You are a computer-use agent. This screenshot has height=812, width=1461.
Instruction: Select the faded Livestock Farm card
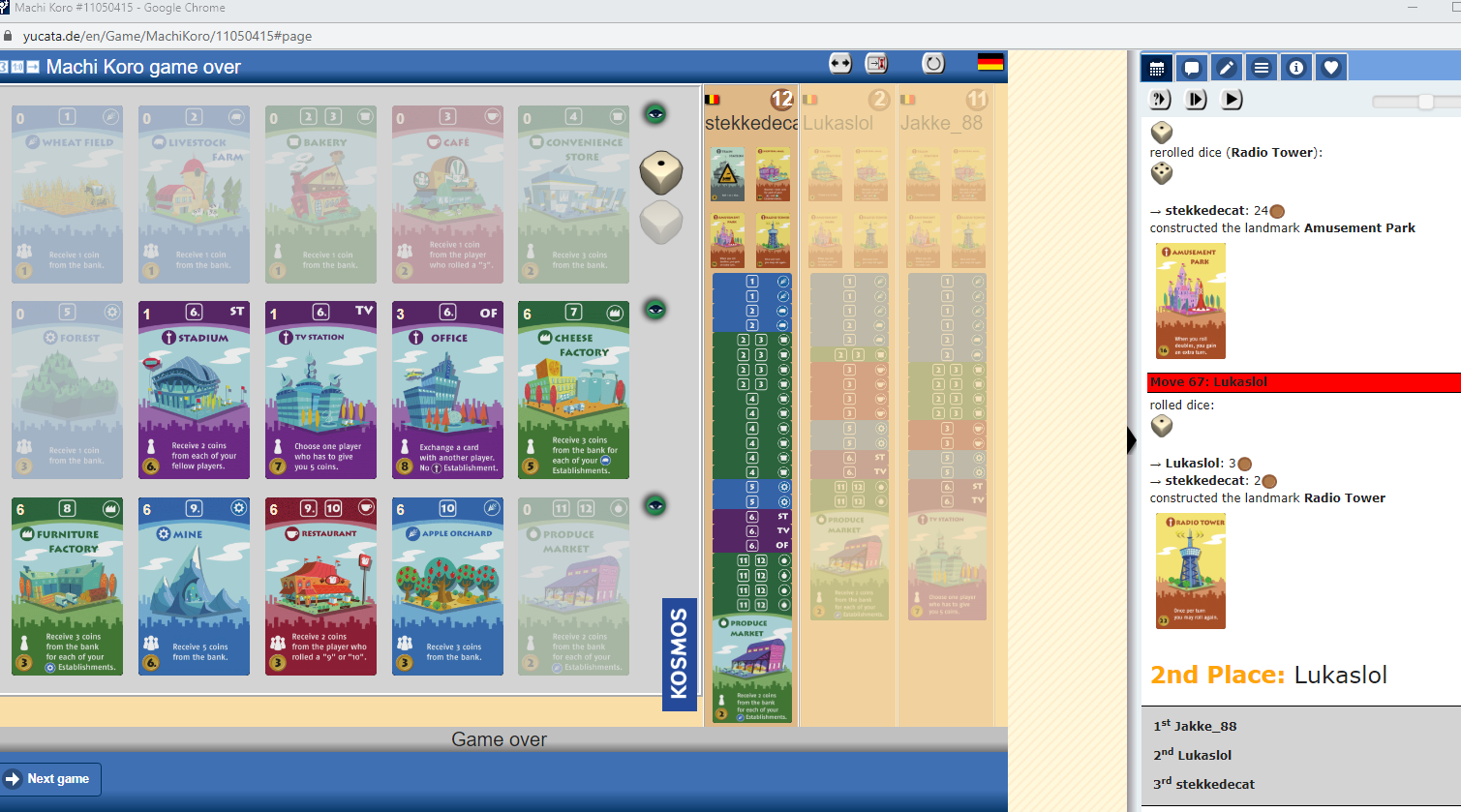pos(194,195)
